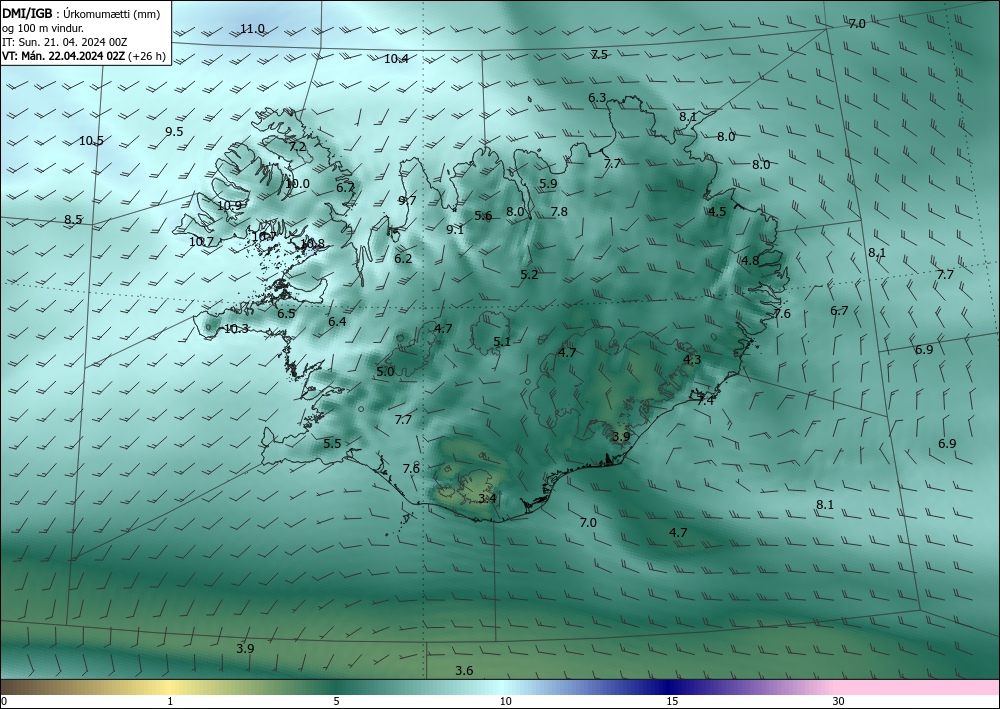Select the 'VT: Mán. 22.04.2024 02Z' valid time

point(64,56)
